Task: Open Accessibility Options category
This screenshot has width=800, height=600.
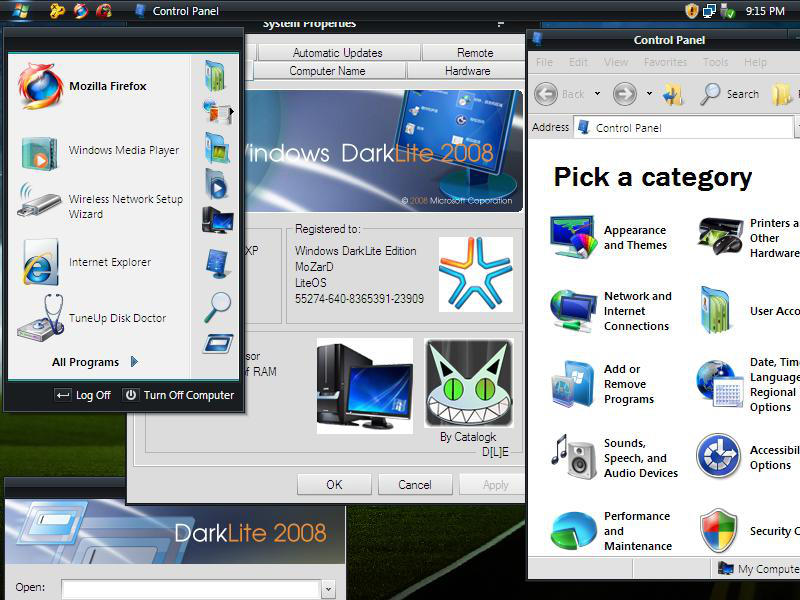Action: pos(748,457)
